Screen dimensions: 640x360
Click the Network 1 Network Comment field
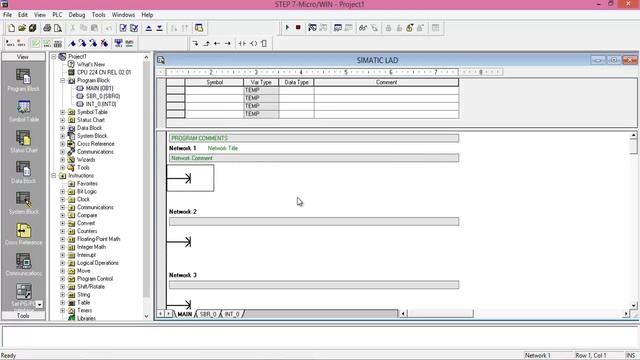[314, 158]
